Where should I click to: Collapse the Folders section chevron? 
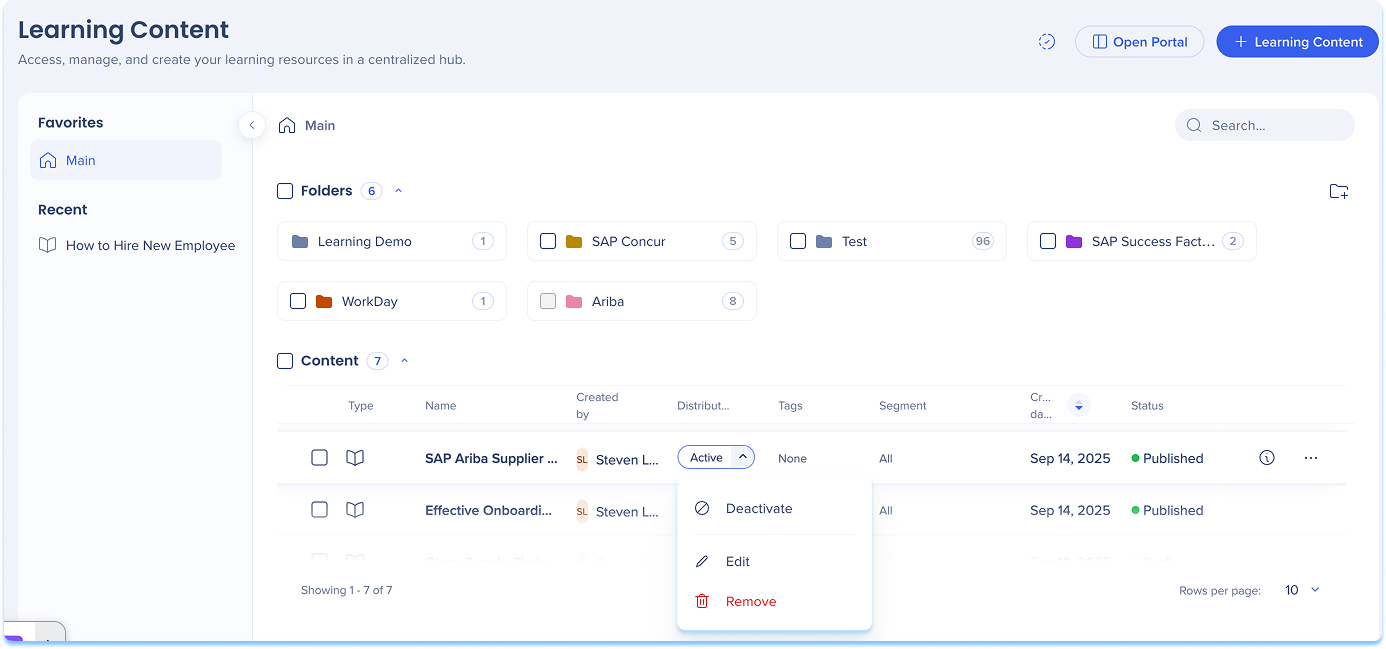click(x=399, y=191)
